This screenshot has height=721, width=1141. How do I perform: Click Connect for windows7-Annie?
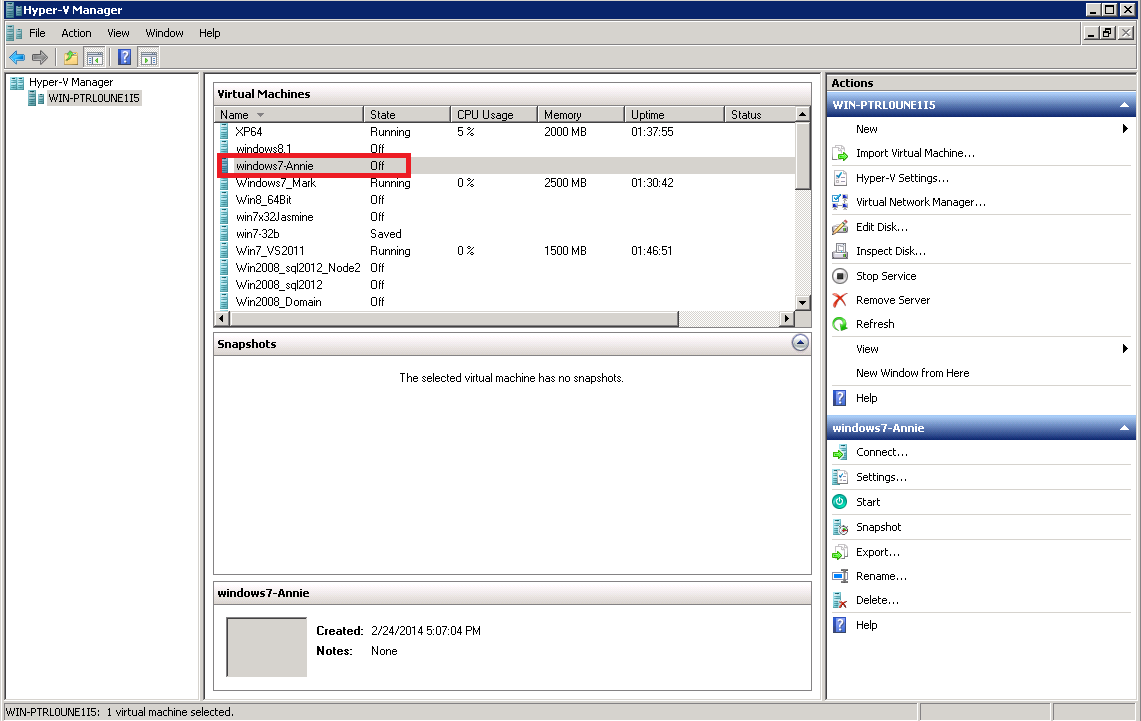tap(881, 452)
